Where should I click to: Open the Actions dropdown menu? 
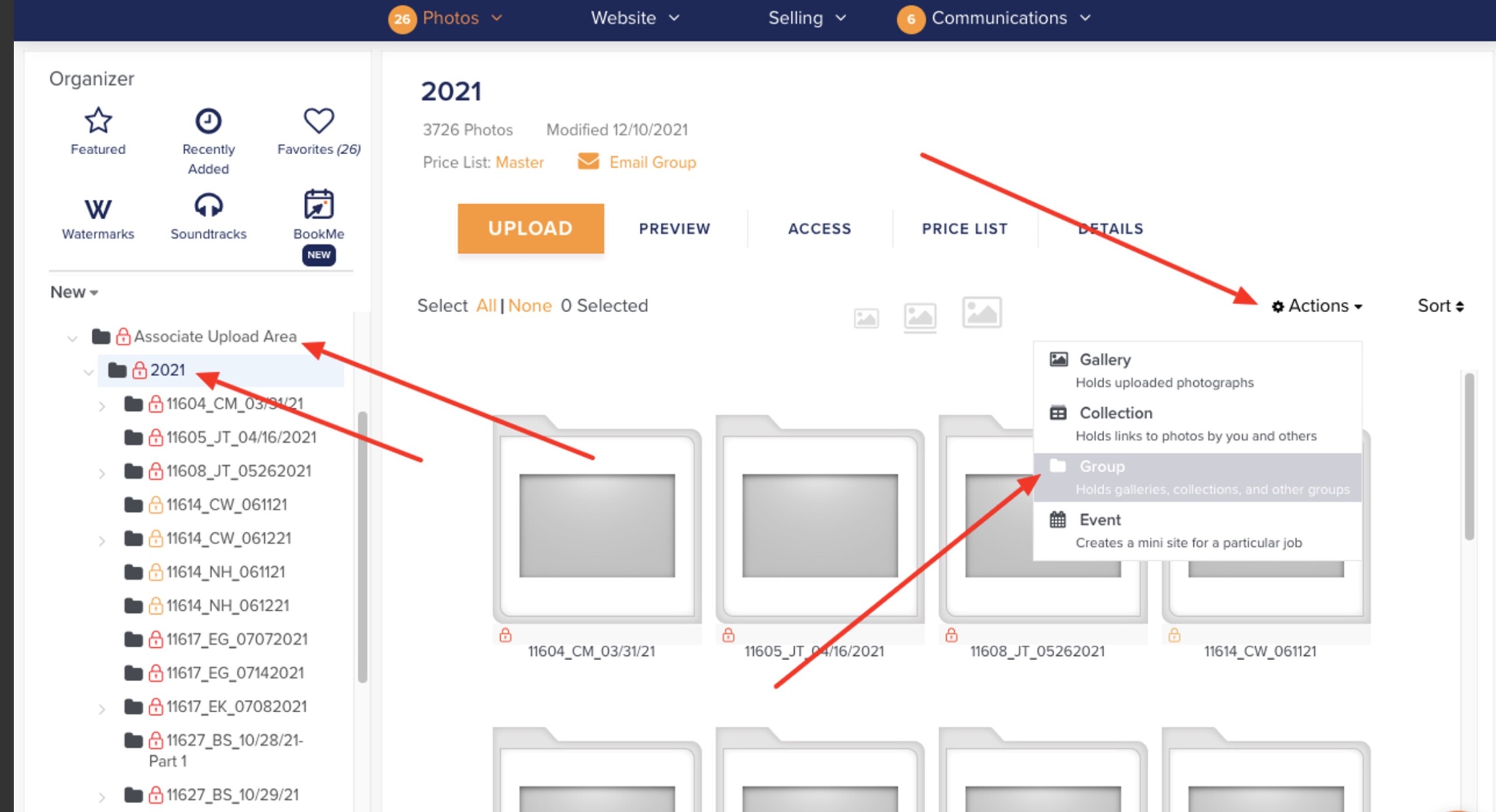(1317, 306)
